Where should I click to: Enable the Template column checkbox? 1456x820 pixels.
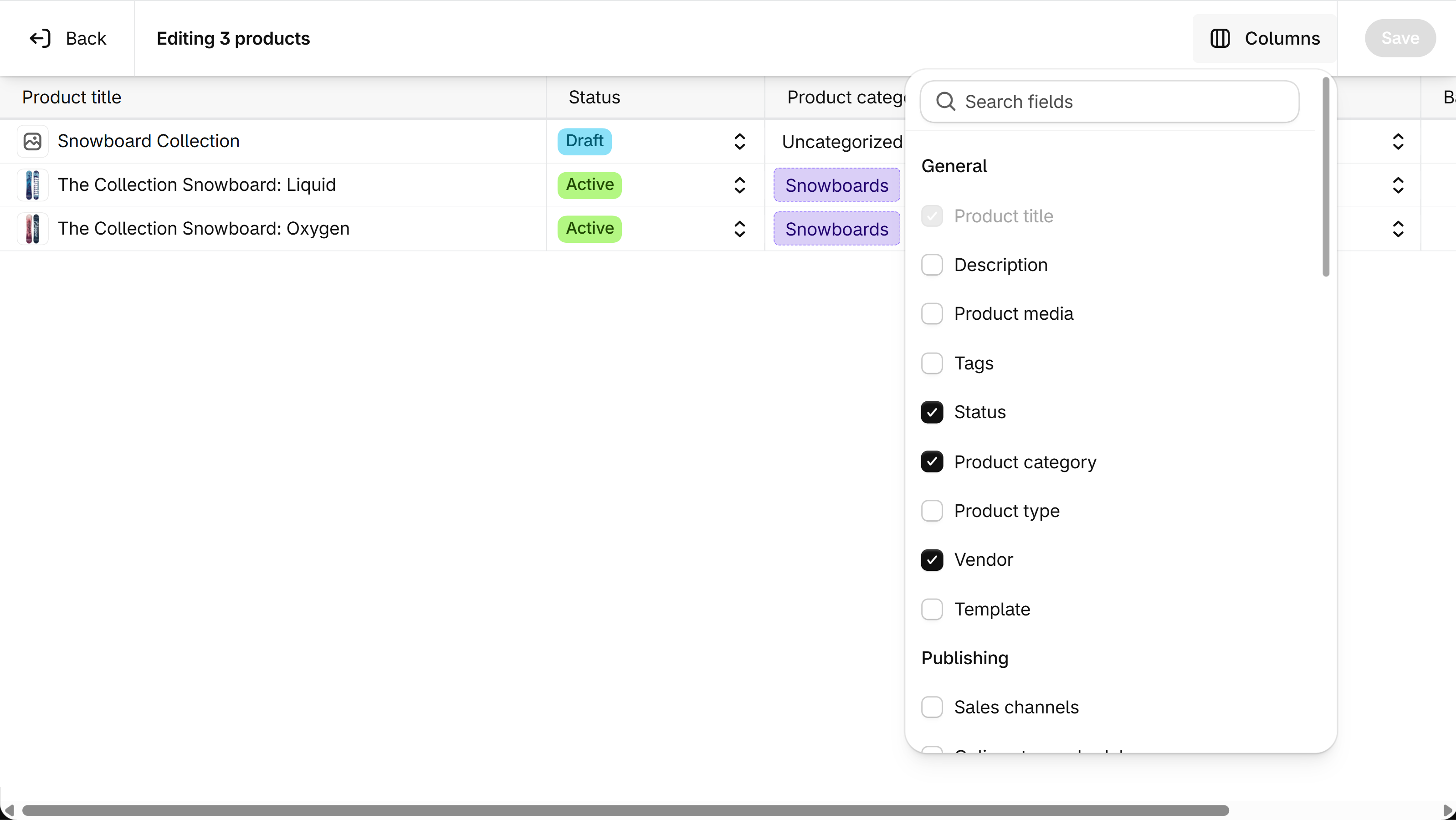pos(932,609)
